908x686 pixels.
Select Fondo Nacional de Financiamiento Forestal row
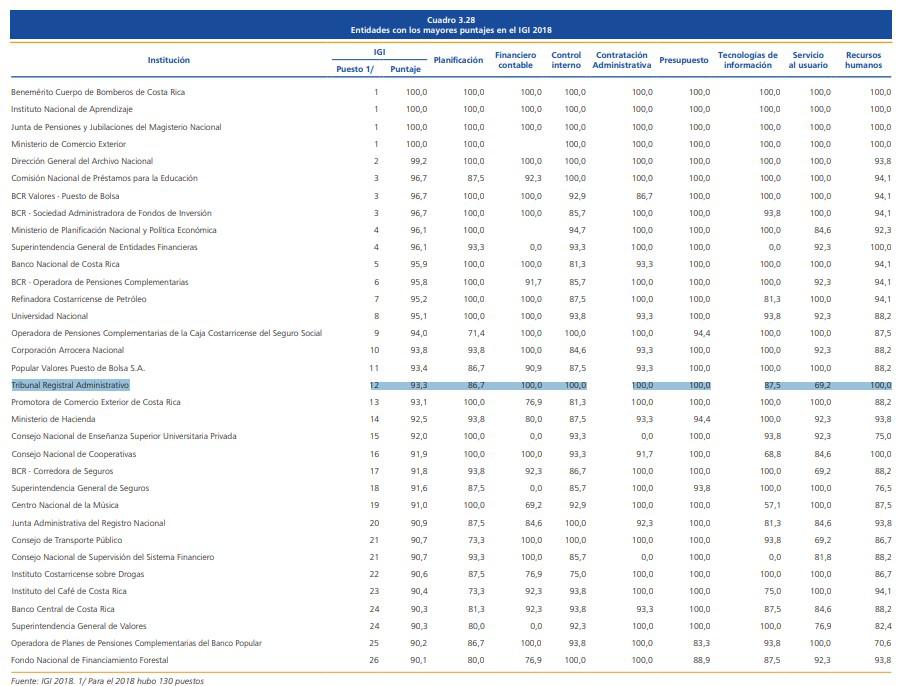tap(89, 660)
